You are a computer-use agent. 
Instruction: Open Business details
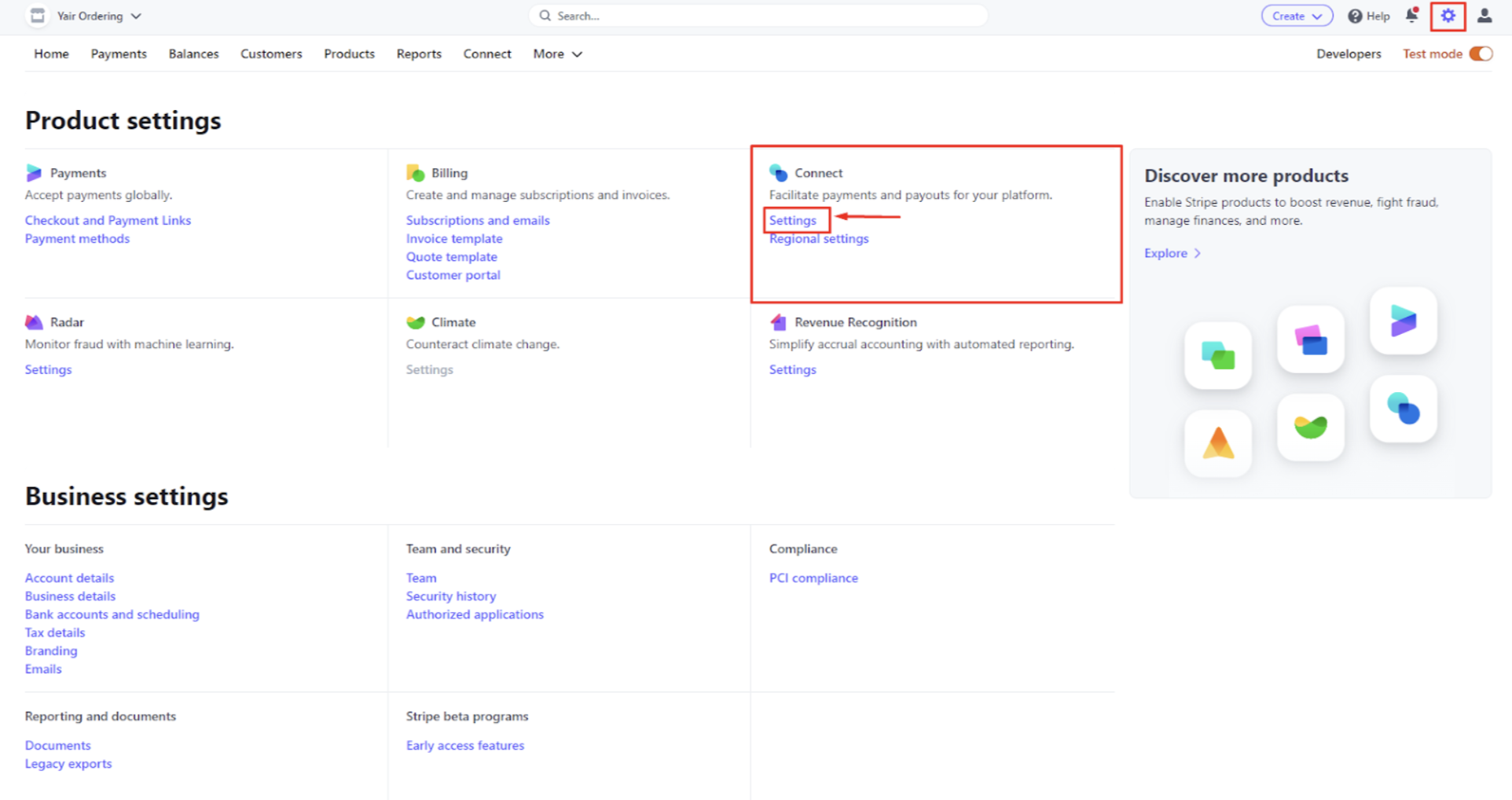click(x=70, y=596)
